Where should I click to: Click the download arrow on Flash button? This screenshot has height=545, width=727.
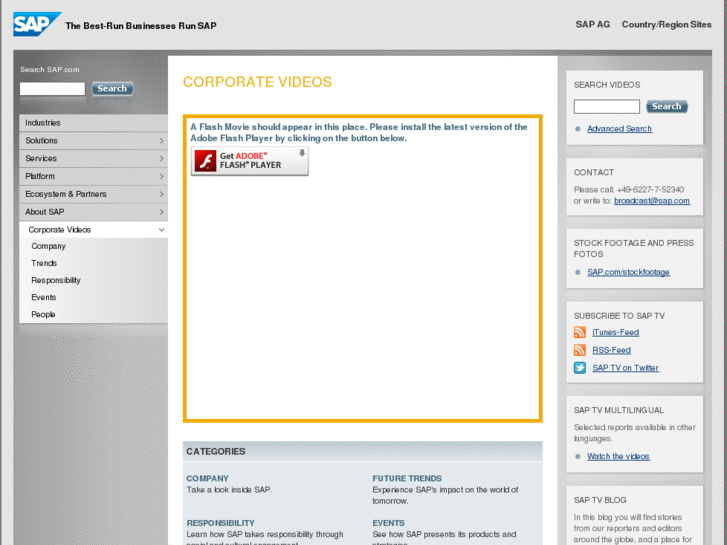coord(302,153)
